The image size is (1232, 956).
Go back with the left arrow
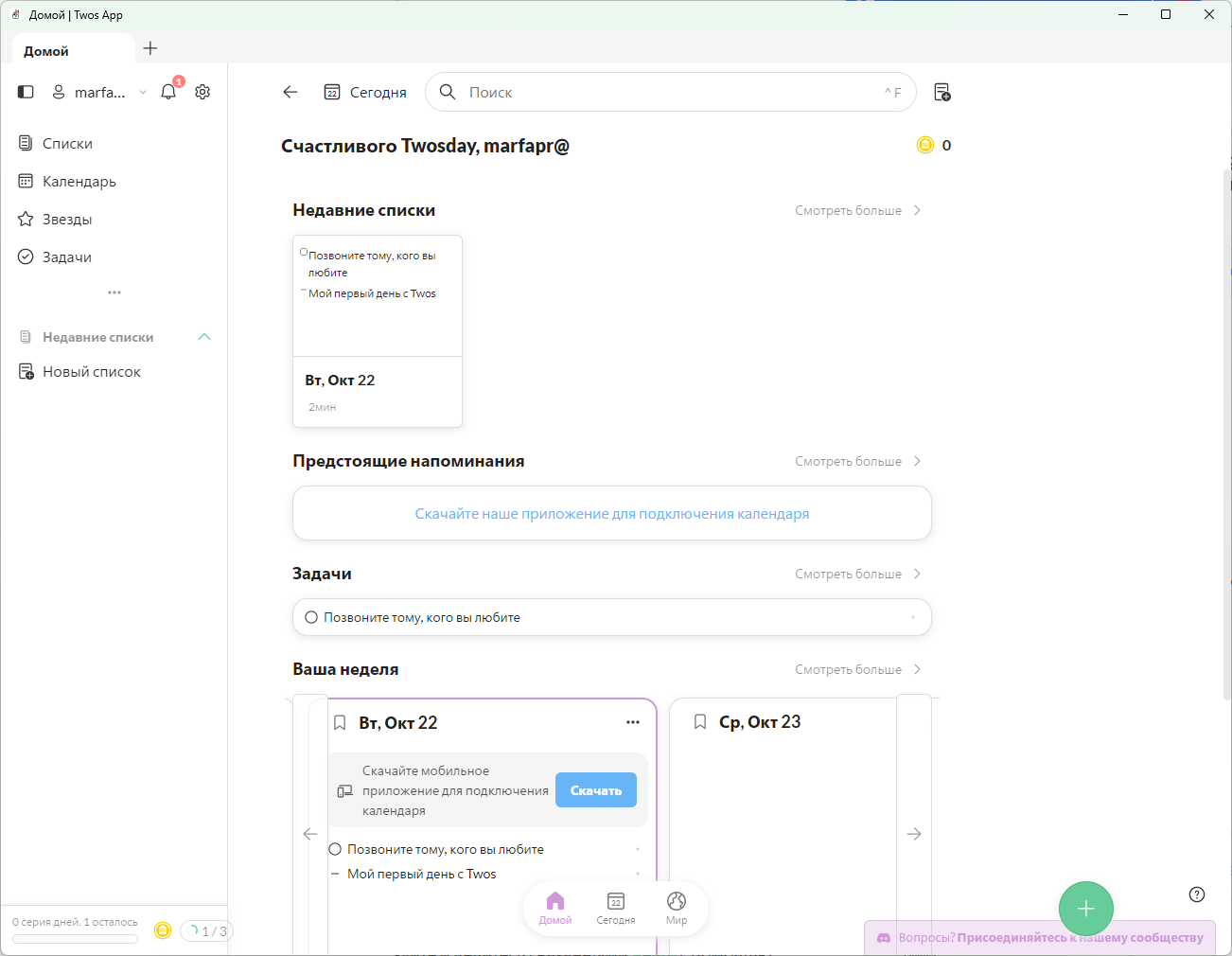290,92
